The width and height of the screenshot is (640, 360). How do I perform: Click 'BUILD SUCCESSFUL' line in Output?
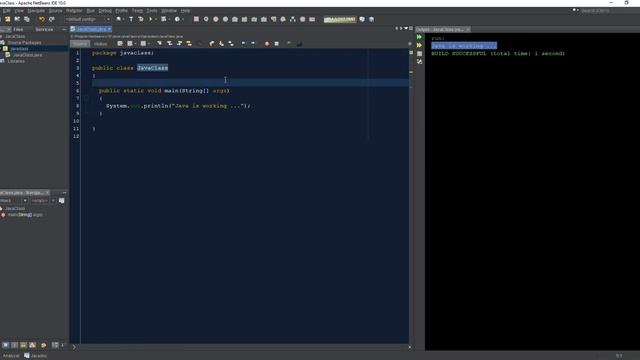pos(498,53)
